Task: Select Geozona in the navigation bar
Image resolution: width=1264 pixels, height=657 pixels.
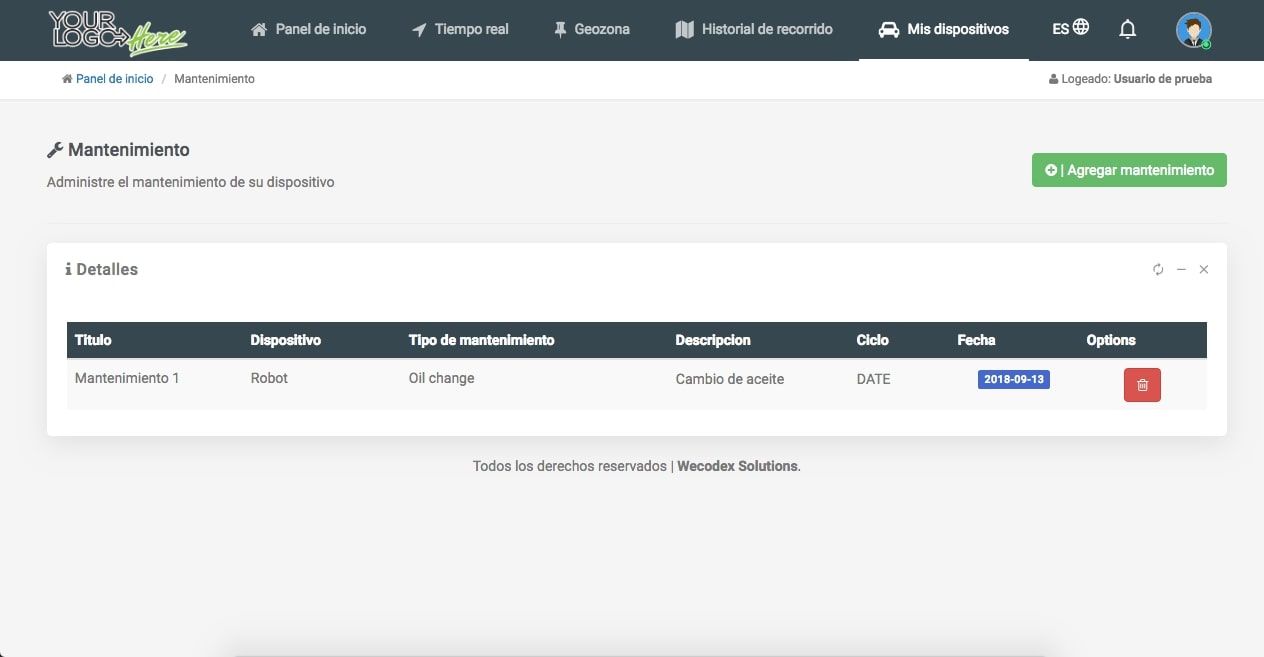Action: point(591,29)
